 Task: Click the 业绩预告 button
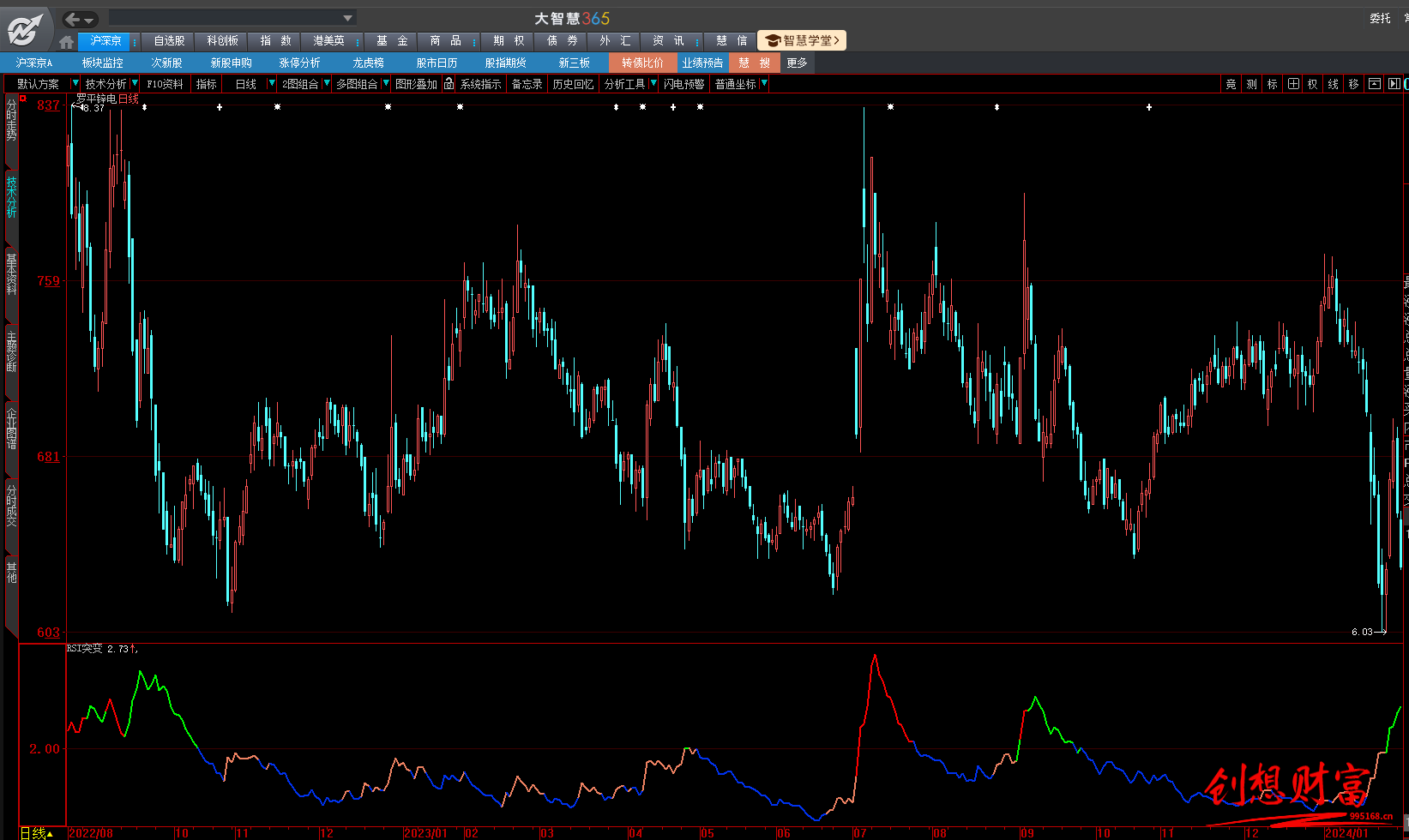tap(702, 63)
